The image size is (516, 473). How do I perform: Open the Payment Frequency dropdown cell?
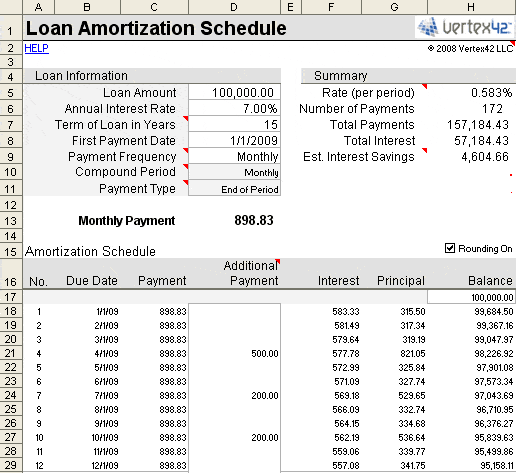(234, 156)
